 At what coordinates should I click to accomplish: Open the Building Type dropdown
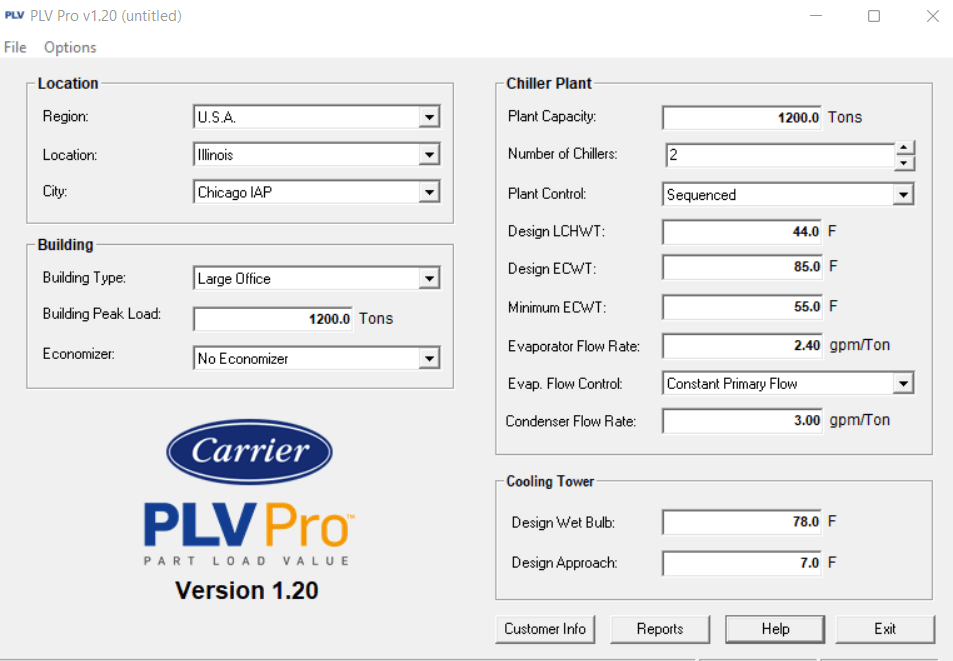pyautogui.click(x=429, y=278)
